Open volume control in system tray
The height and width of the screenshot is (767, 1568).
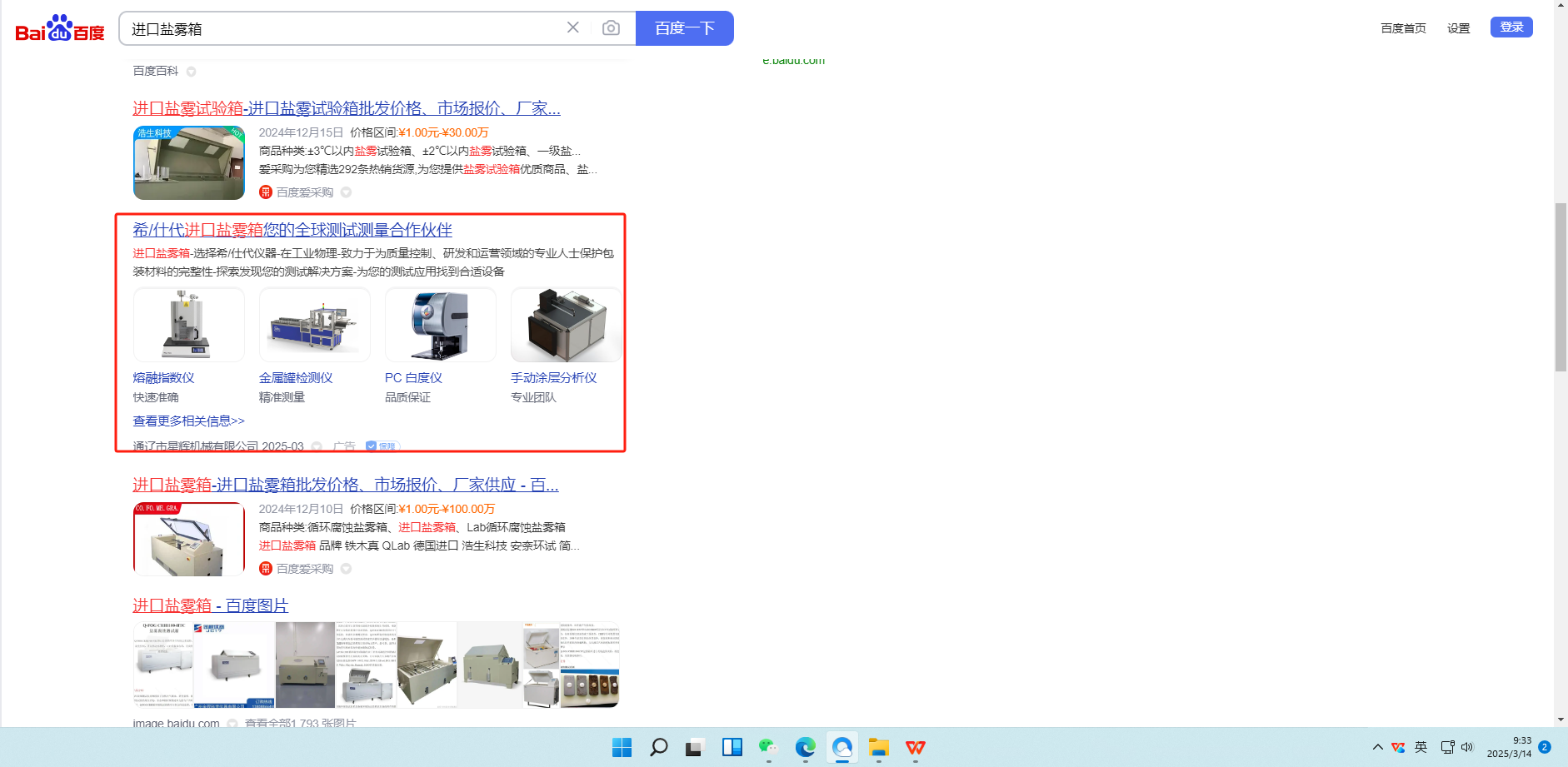1467,747
